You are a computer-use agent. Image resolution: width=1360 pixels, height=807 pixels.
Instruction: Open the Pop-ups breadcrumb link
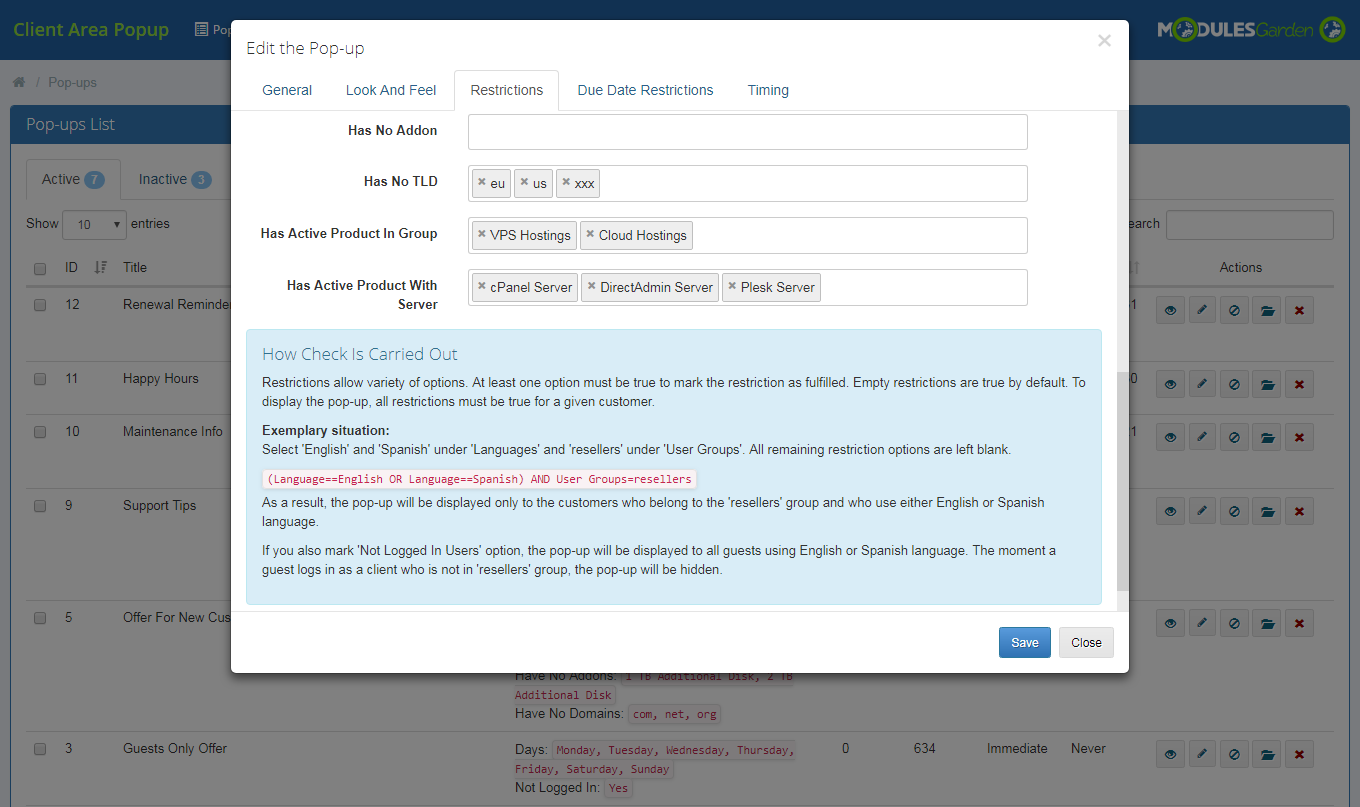pos(72,82)
